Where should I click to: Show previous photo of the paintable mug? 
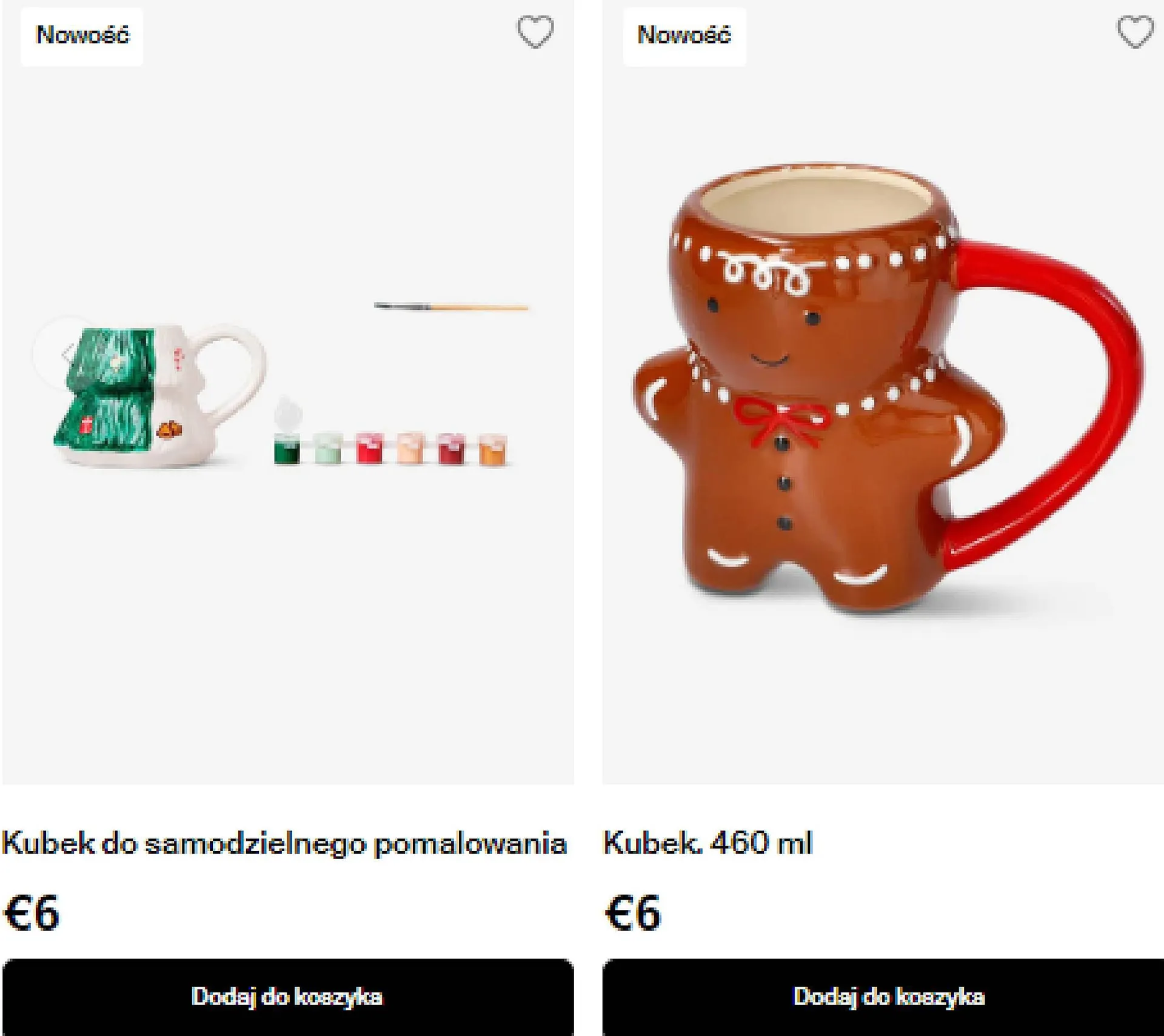pyautogui.click(x=68, y=353)
